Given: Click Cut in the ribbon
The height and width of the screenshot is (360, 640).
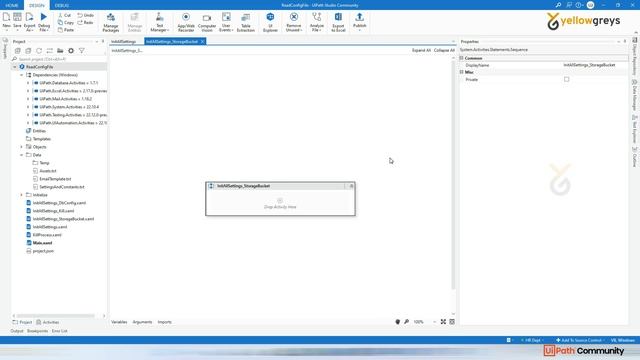Looking at the screenshot, I should click(64, 15).
